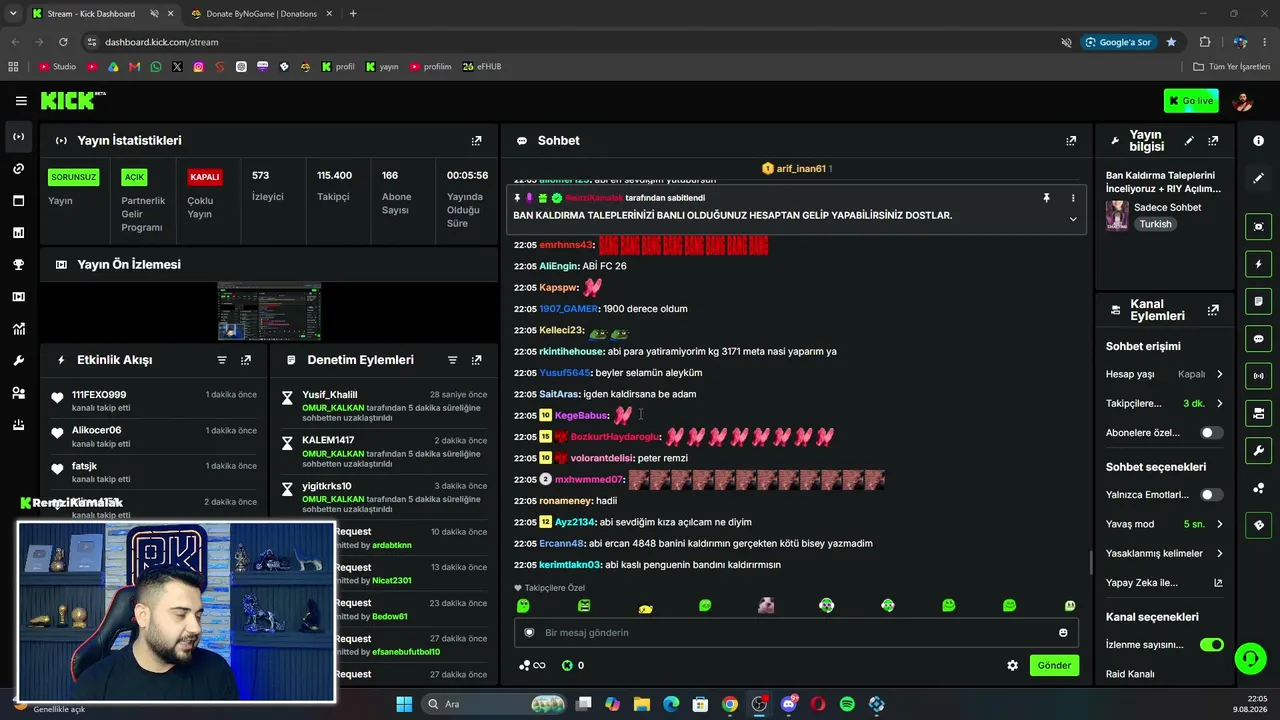Toggle the Yalnızca Emotlar switch
Screen dimensions: 1280x720
coord(1211,495)
